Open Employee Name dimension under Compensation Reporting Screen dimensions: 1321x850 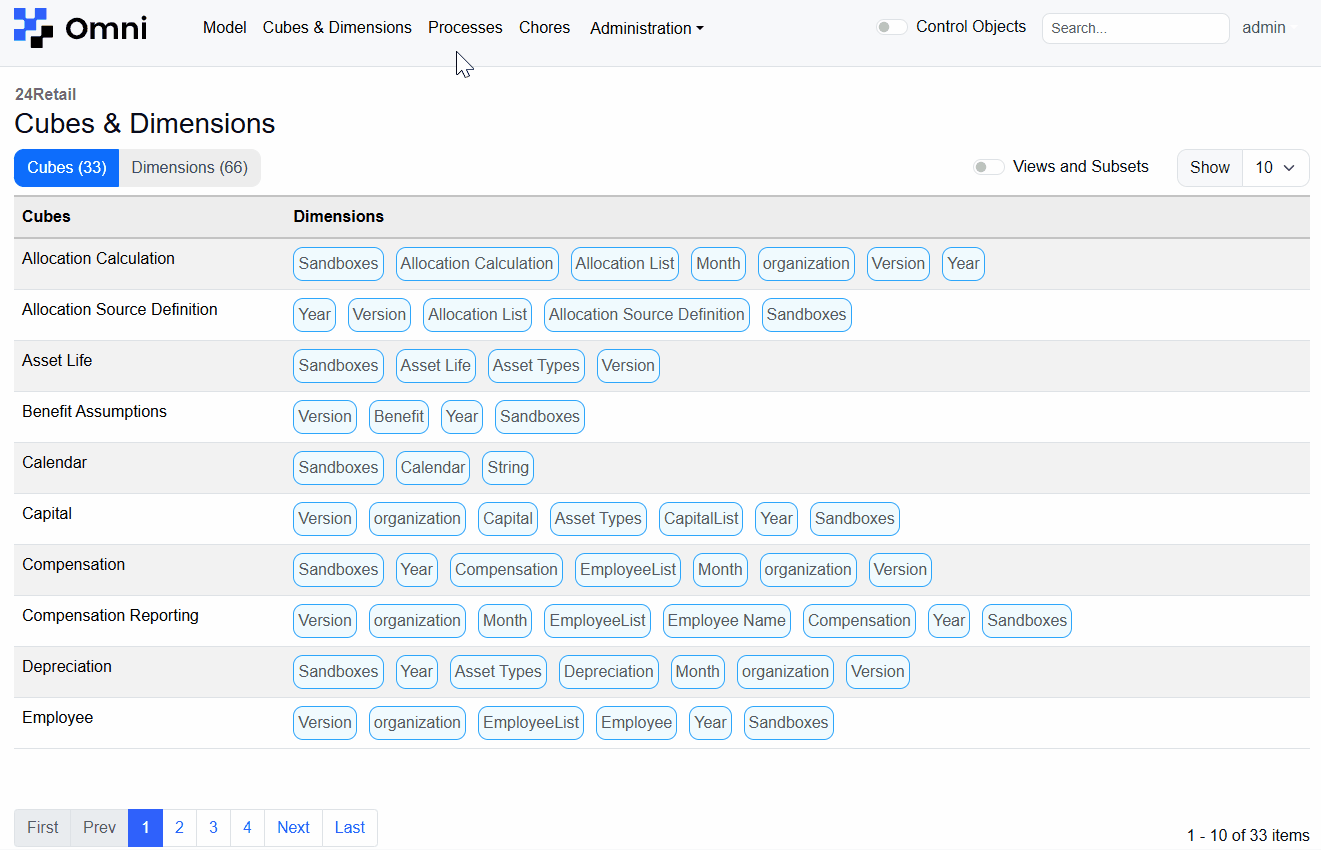(726, 620)
